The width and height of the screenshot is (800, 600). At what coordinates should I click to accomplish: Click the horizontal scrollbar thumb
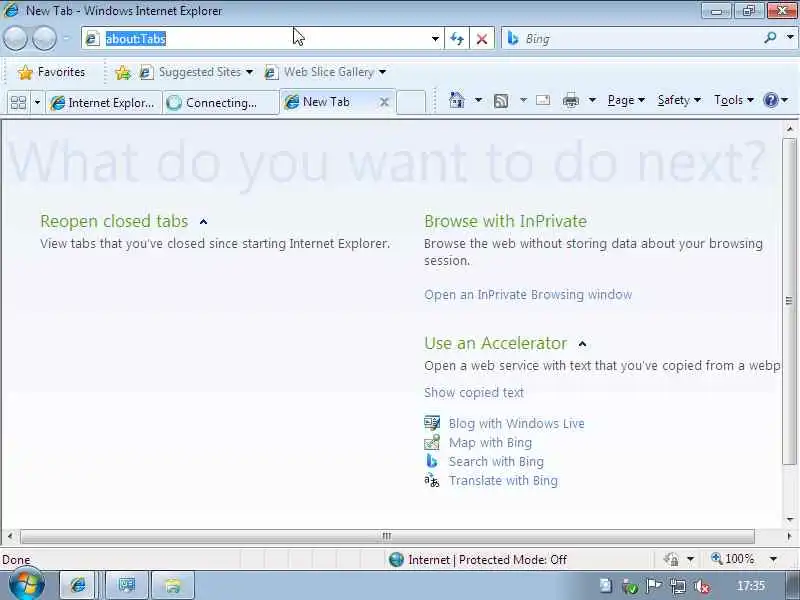click(387, 536)
